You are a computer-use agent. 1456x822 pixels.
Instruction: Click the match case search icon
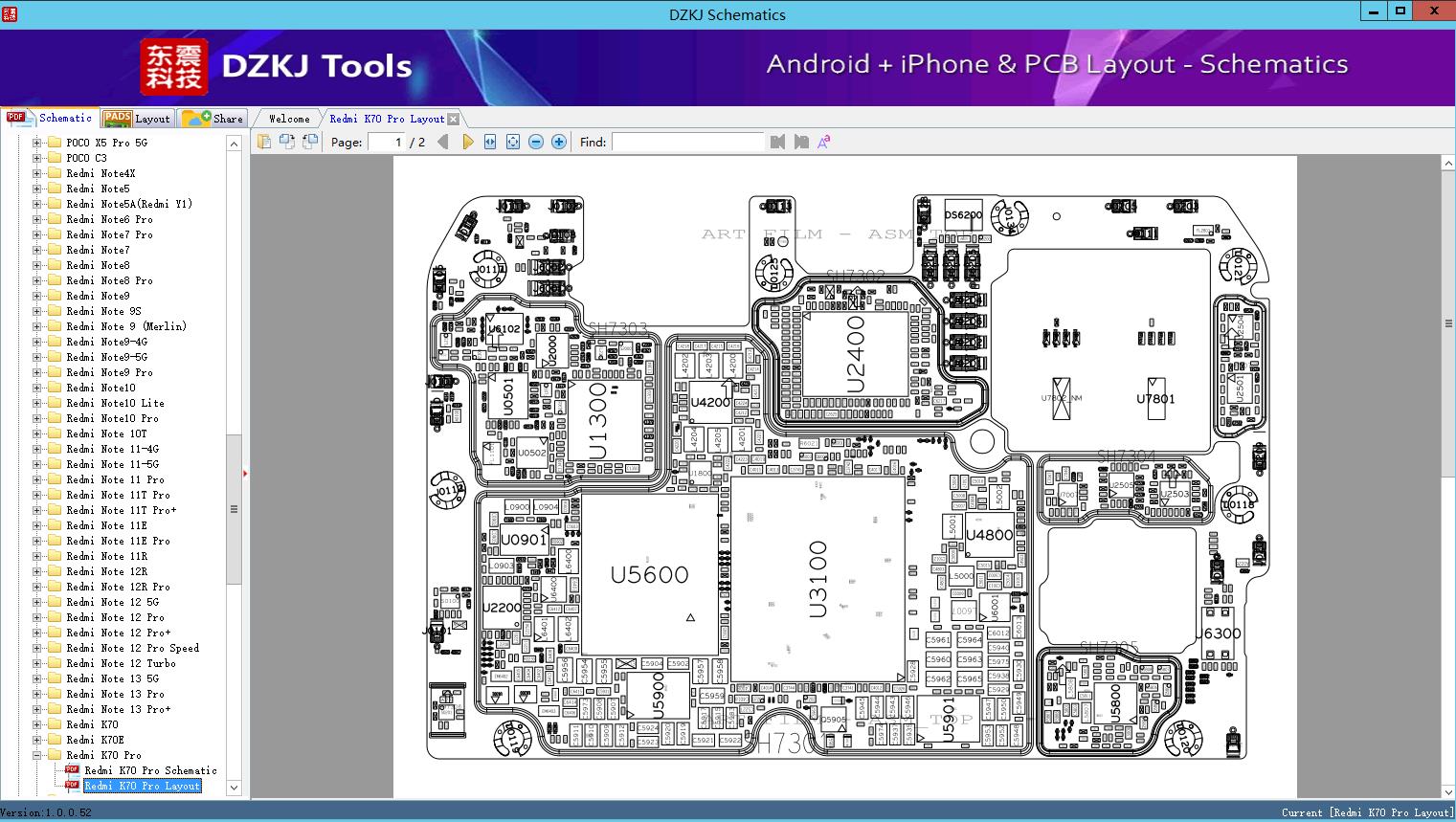pos(823,142)
